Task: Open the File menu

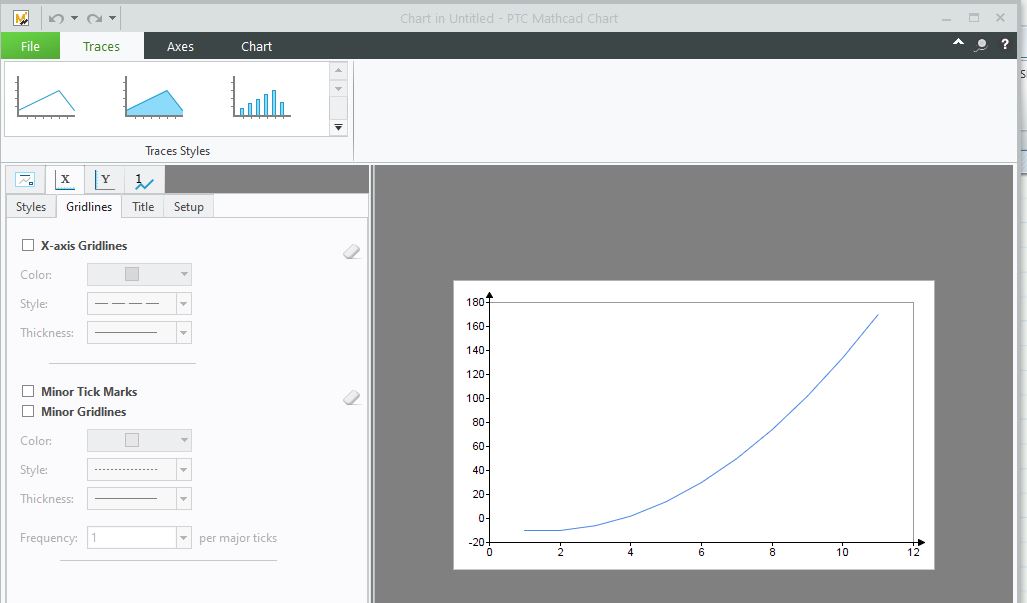Action: (30, 46)
